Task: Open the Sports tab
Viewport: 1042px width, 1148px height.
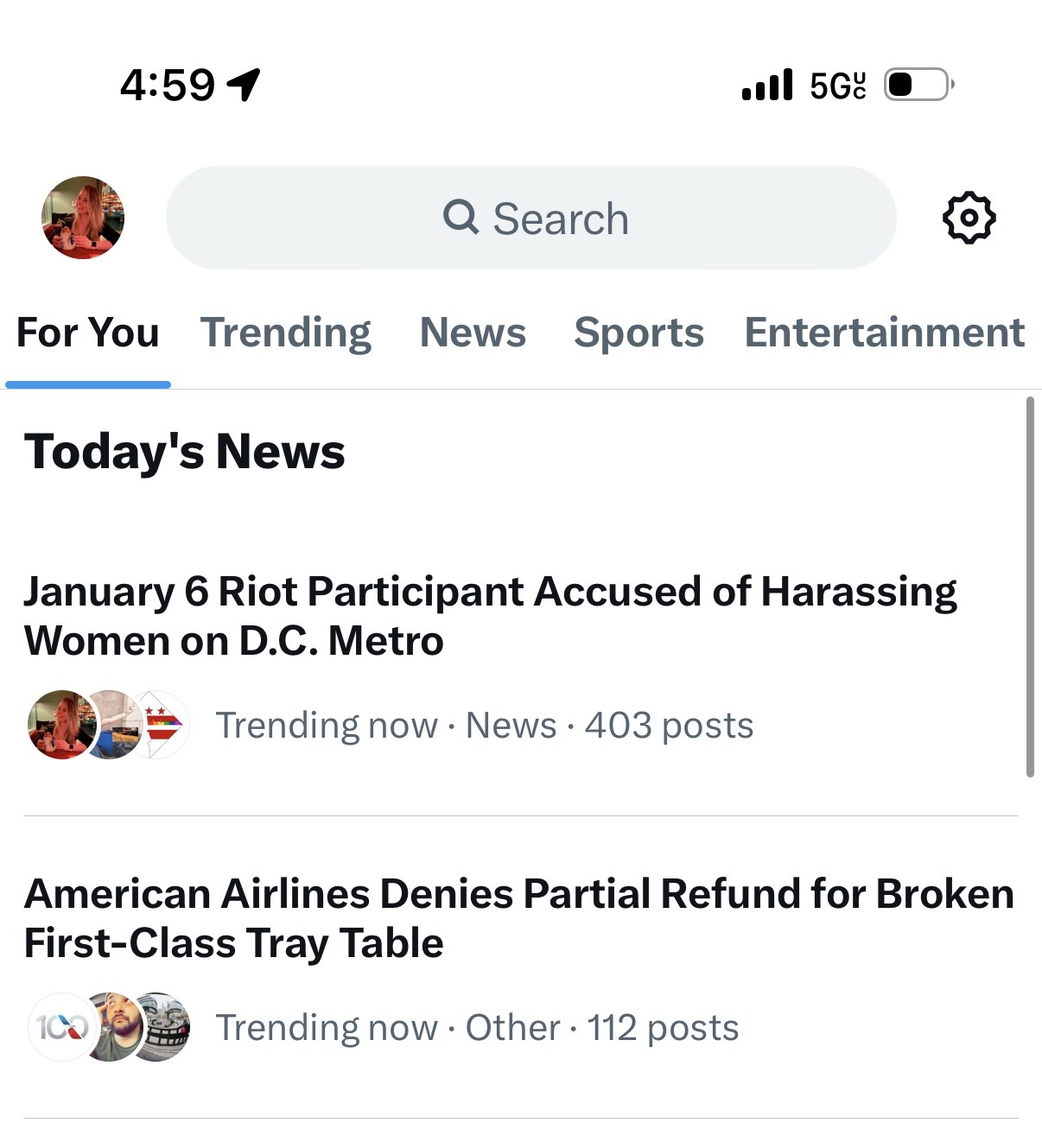Action: point(639,333)
